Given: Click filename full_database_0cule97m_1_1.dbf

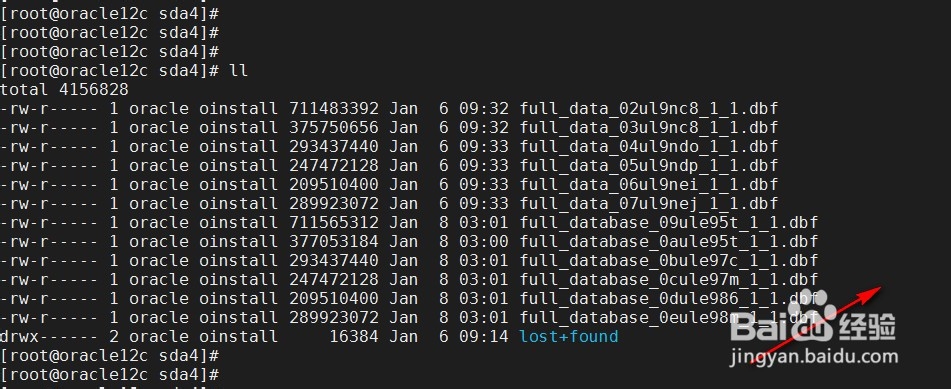Looking at the screenshot, I should (669, 279).
